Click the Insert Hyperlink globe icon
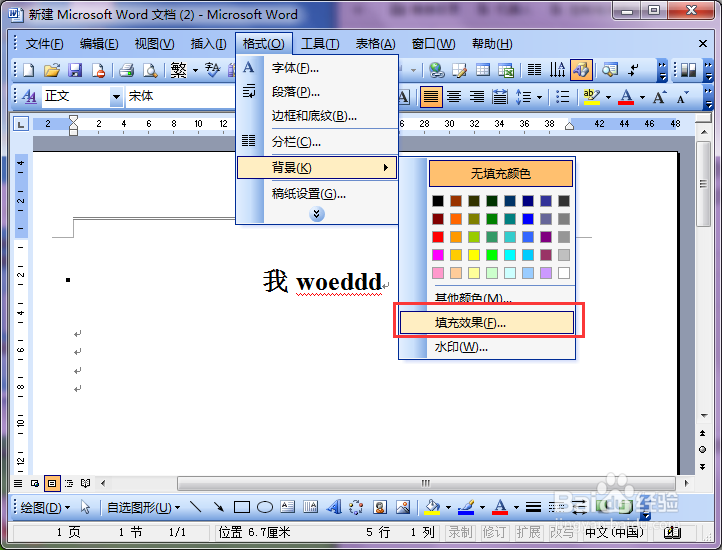722x550 pixels. (437, 70)
